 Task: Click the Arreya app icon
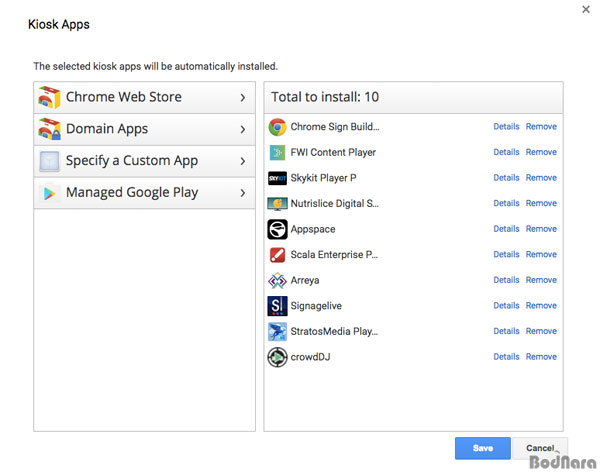click(277, 281)
